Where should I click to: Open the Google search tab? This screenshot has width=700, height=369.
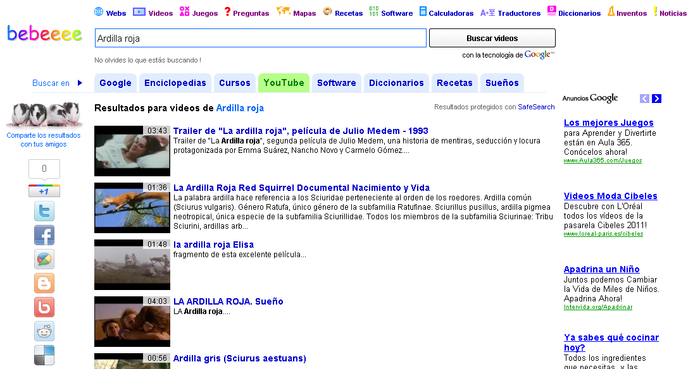coord(115,83)
